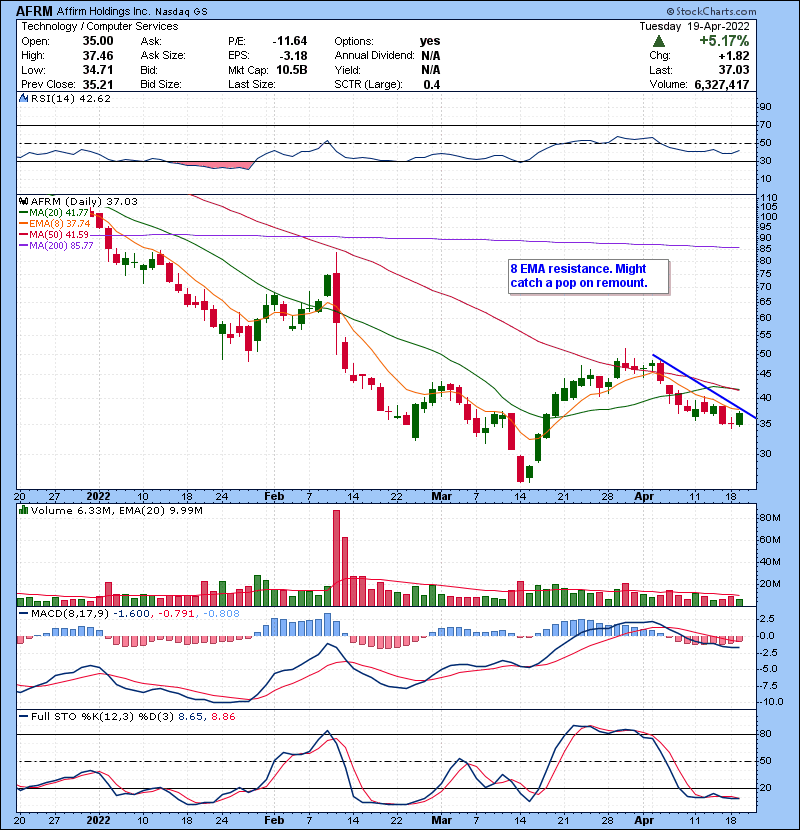Image resolution: width=800 pixels, height=830 pixels.
Task: Click the P/E value -11.64
Action: [290, 41]
